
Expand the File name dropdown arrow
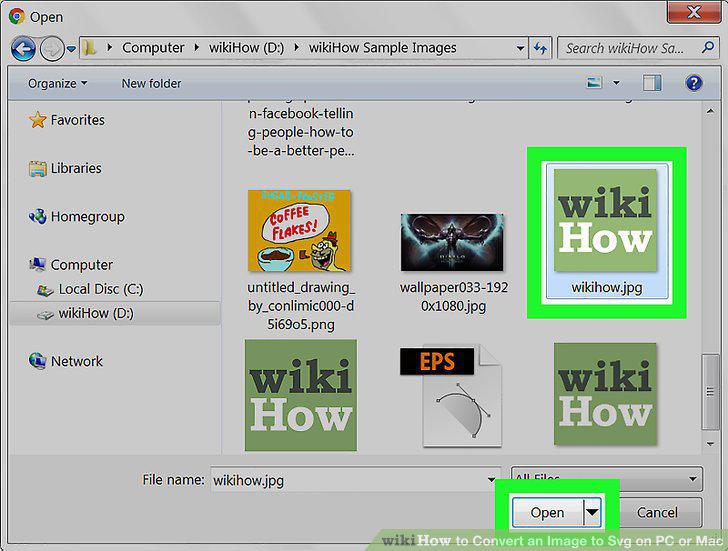[x=491, y=480]
